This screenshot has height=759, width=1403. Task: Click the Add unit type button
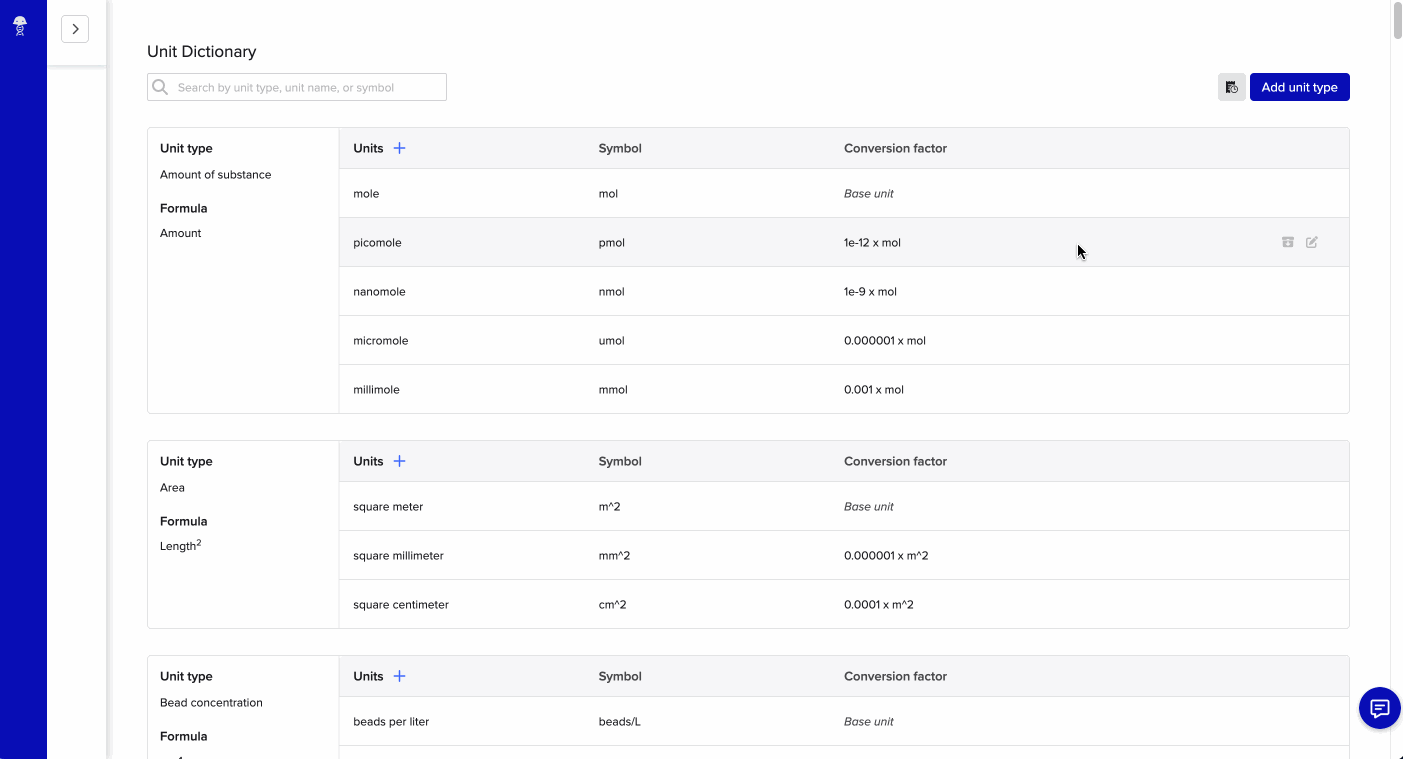(1299, 88)
